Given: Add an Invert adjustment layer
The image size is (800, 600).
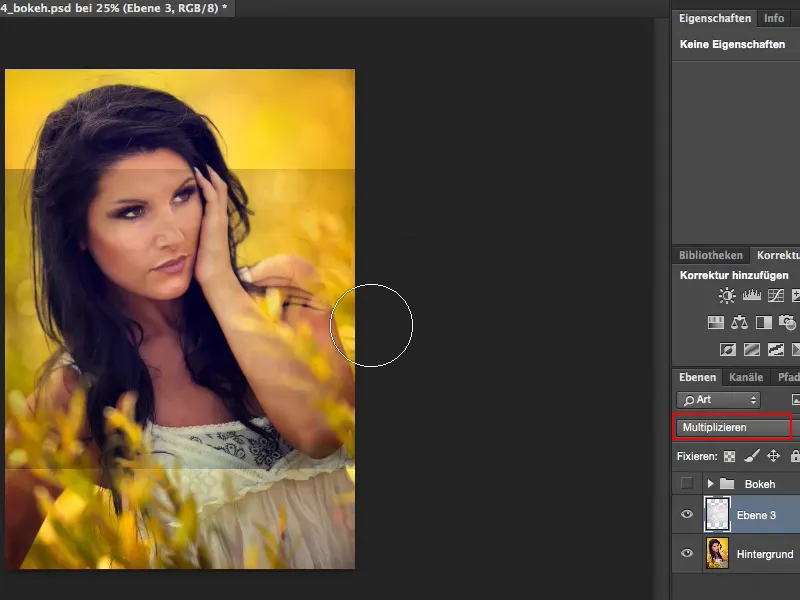Looking at the screenshot, I should click(x=728, y=349).
